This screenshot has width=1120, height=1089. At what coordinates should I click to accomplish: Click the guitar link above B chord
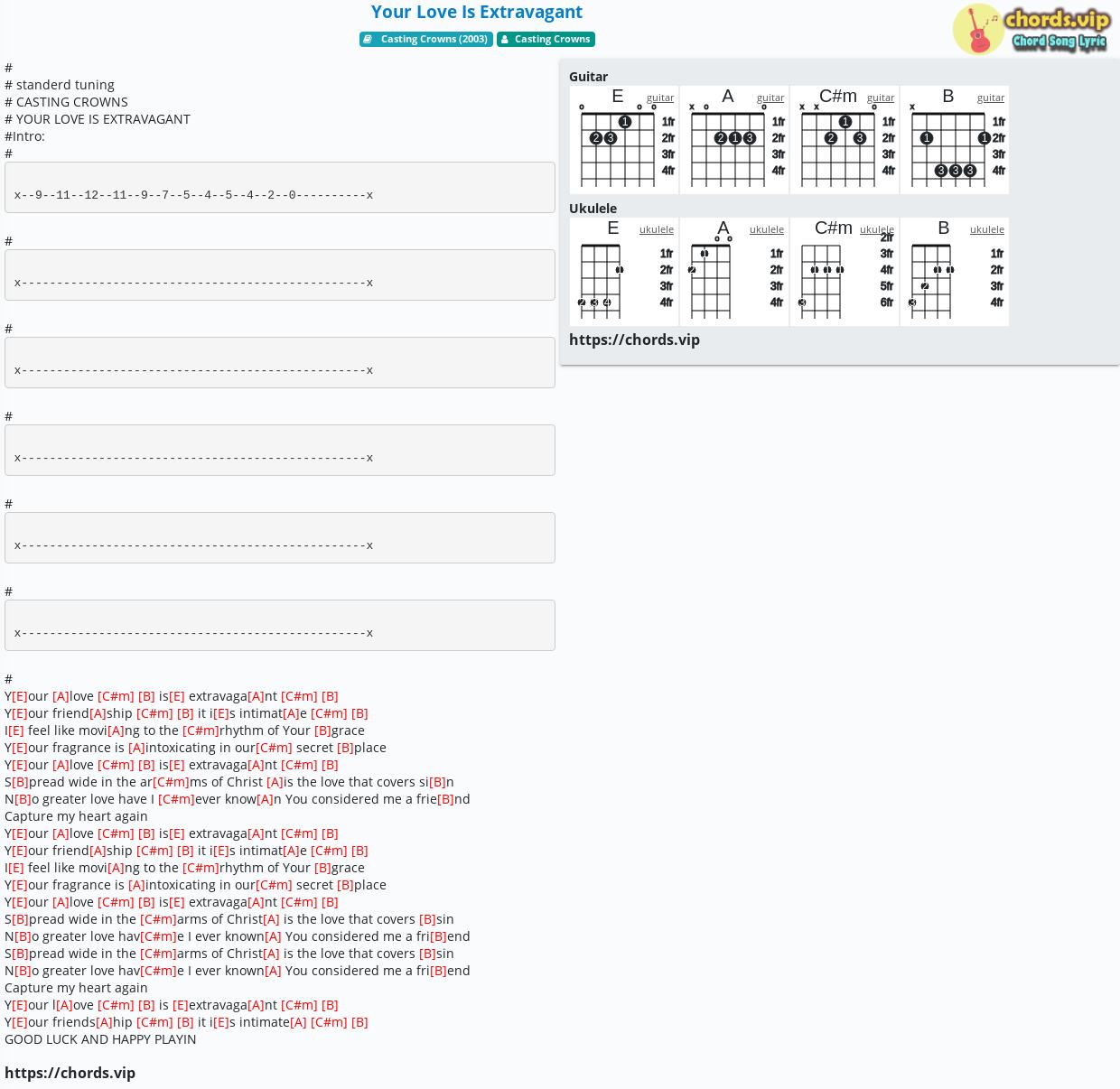(x=991, y=98)
